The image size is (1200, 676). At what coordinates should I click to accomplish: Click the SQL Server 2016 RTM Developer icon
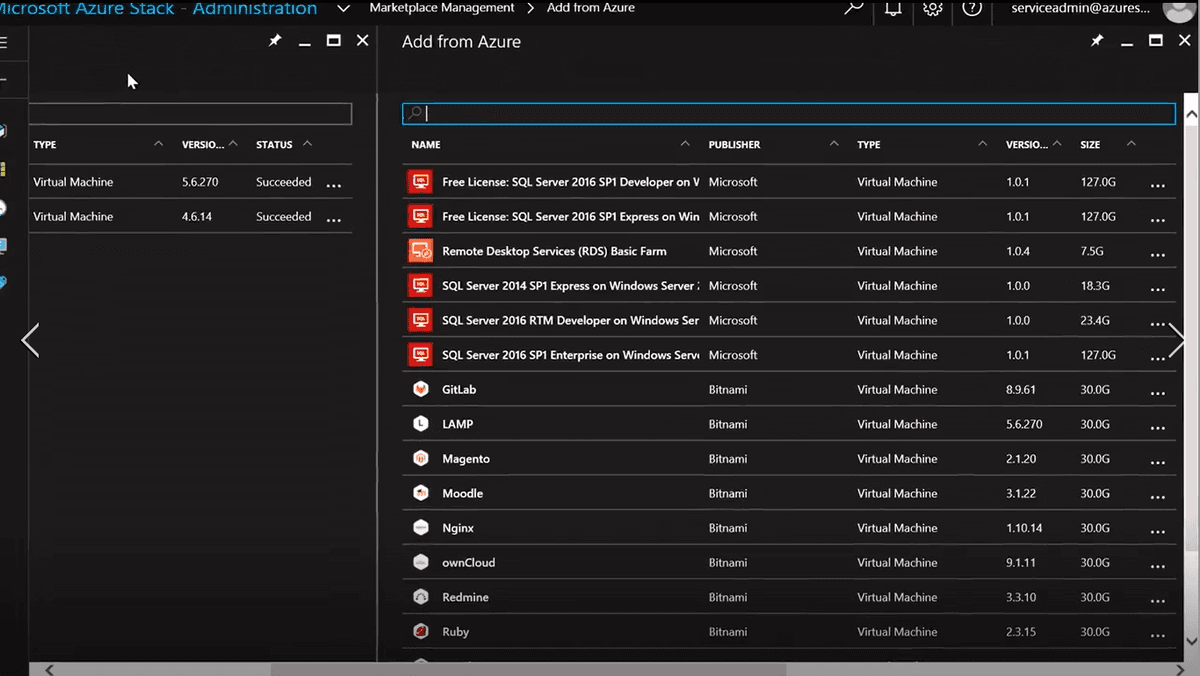coord(420,320)
